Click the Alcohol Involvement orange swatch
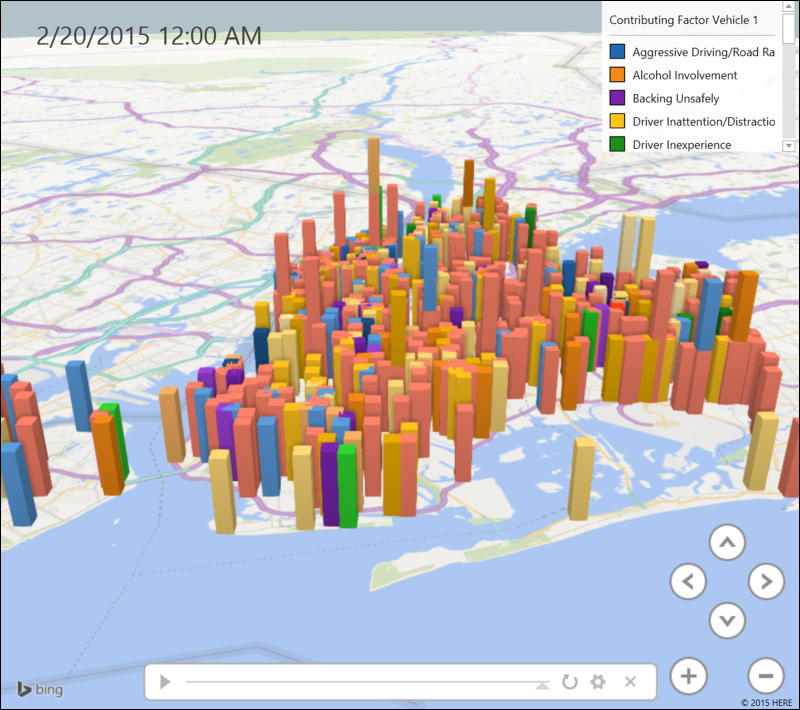 pos(617,74)
